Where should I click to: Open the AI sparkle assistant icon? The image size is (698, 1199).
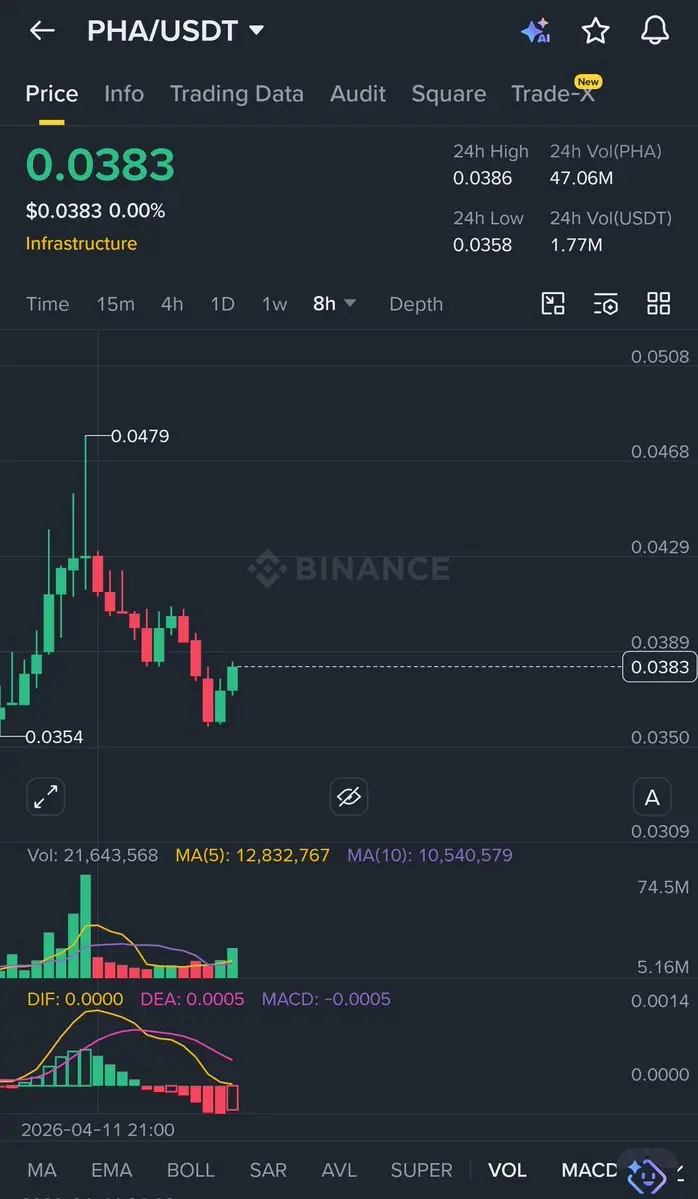pos(535,31)
